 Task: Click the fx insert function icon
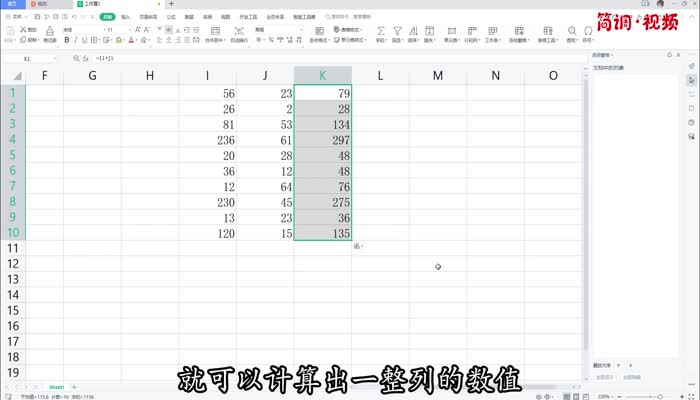(86, 59)
